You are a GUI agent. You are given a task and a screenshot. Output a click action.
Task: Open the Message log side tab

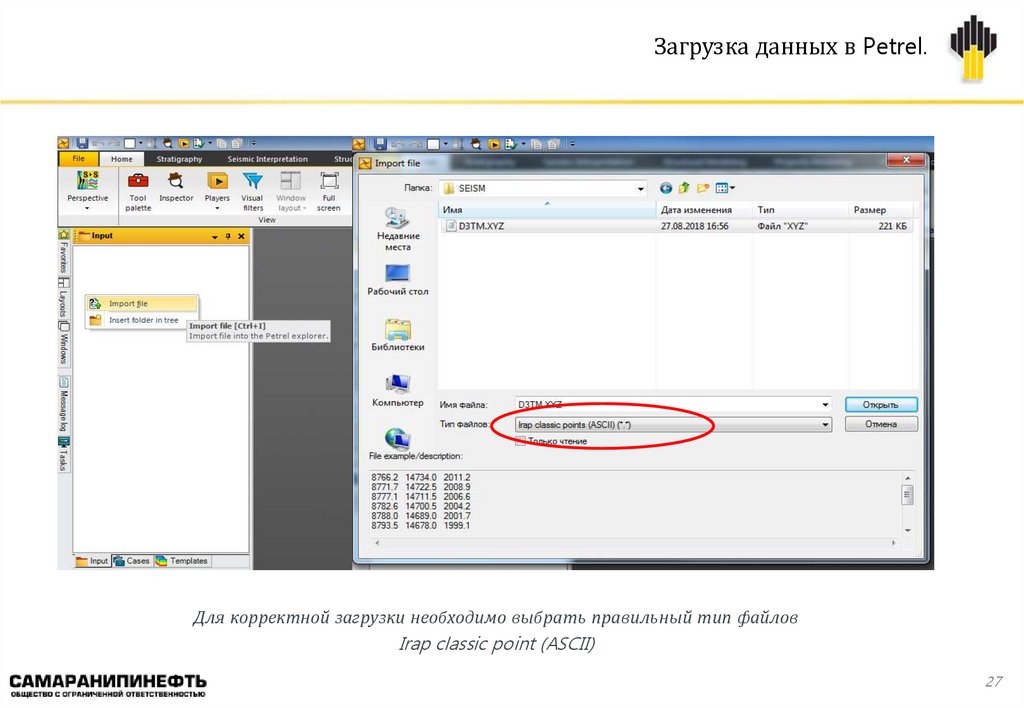(64, 404)
